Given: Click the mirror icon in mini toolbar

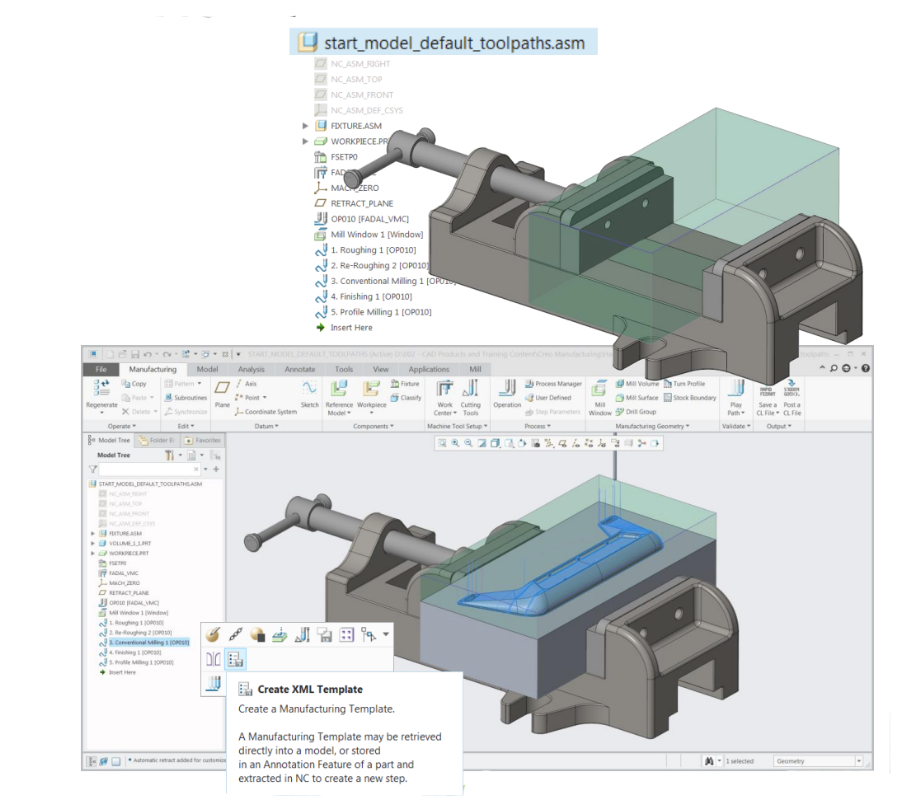Looking at the screenshot, I should (213, 659).
